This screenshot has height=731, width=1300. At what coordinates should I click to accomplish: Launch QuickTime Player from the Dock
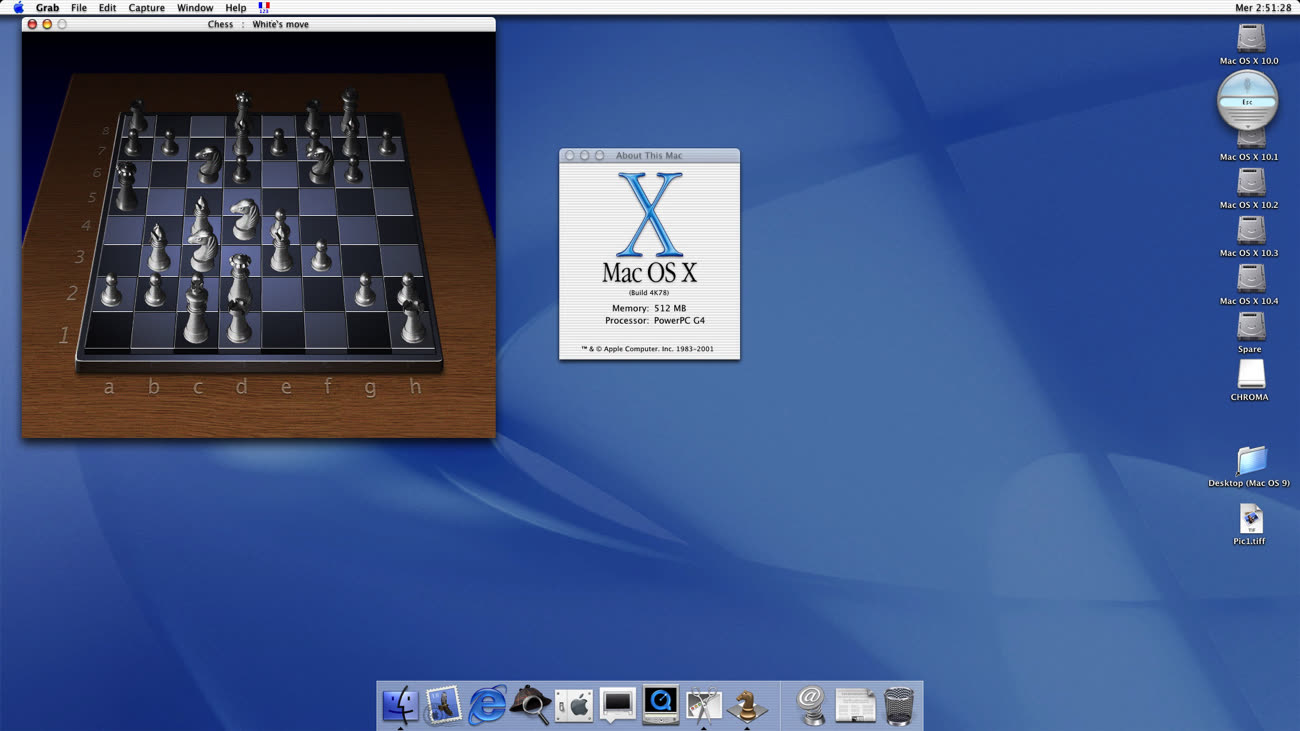(x=661, y=705)
